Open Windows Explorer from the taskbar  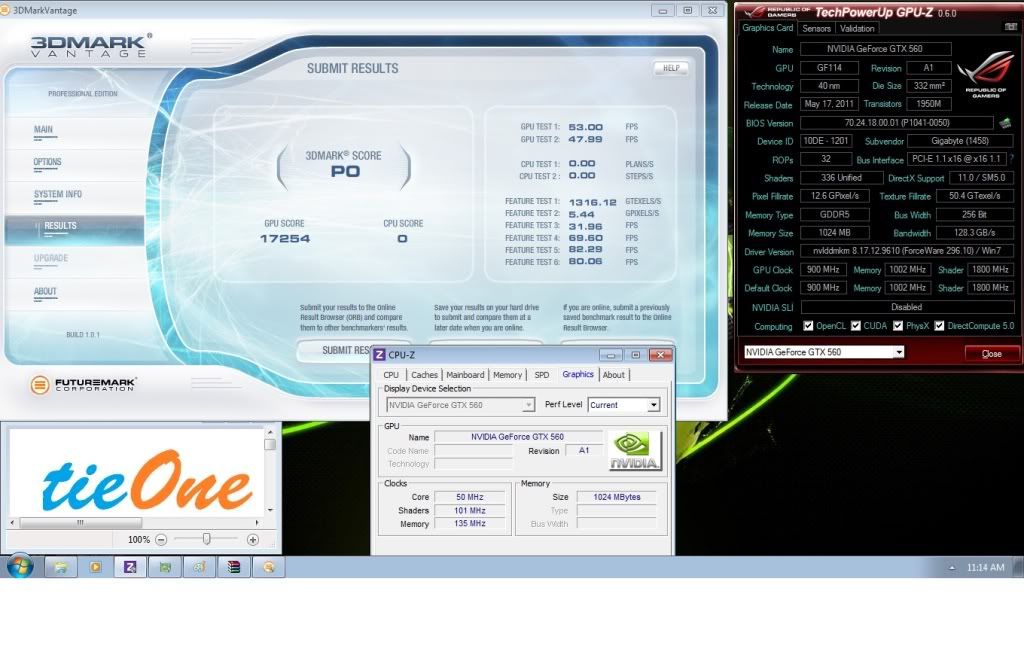click(61, 567)
